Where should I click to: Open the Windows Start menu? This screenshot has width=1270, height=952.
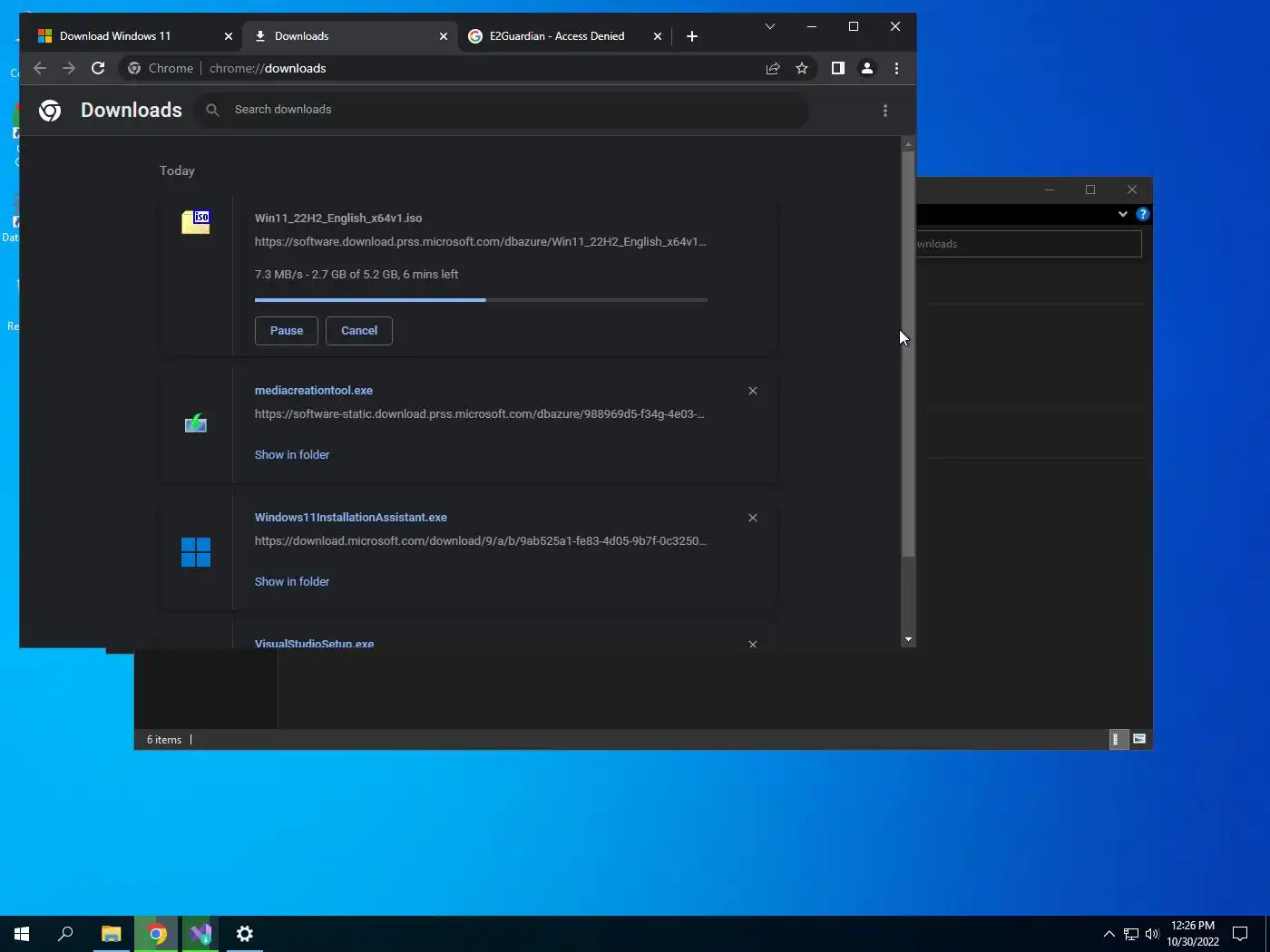[x=22, y=934]
